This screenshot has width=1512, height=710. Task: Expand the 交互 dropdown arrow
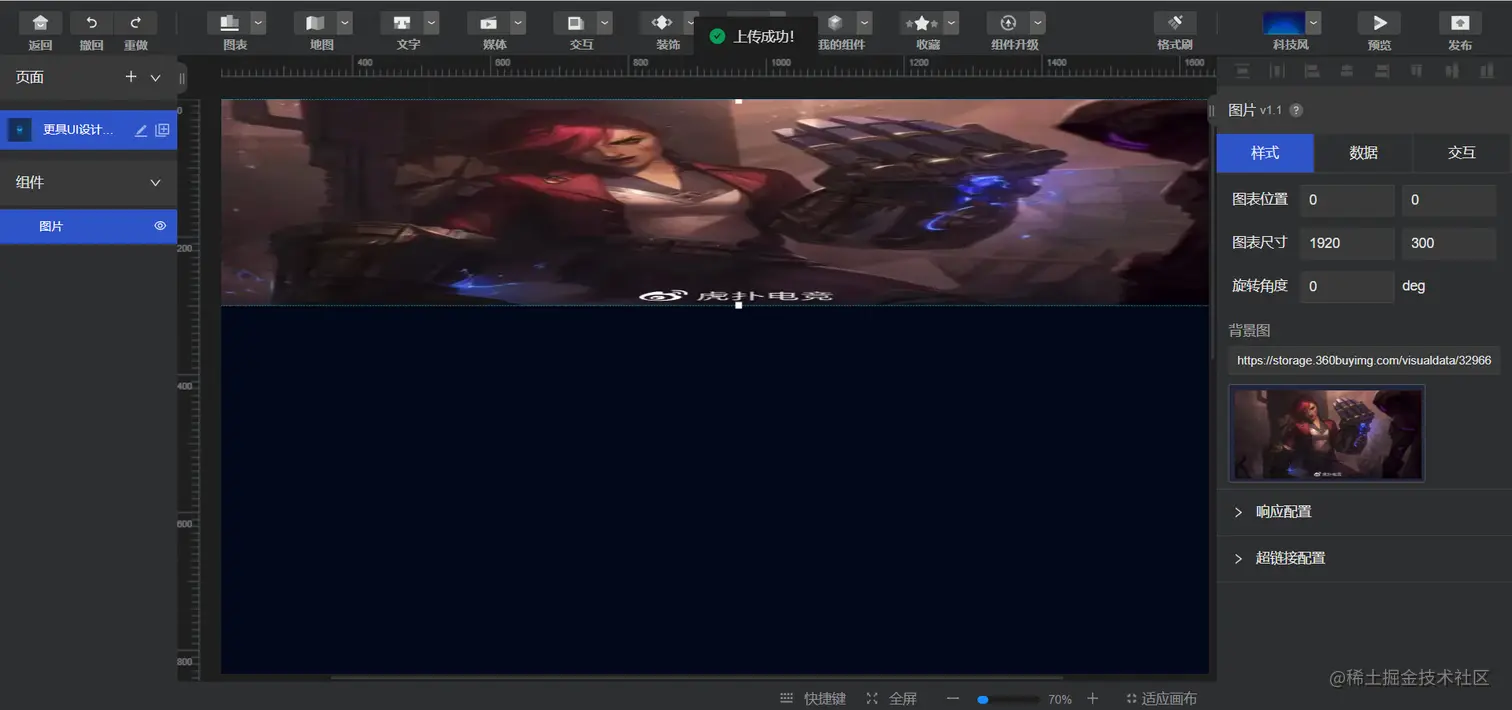pyautogui.click(x=605, y=23)
